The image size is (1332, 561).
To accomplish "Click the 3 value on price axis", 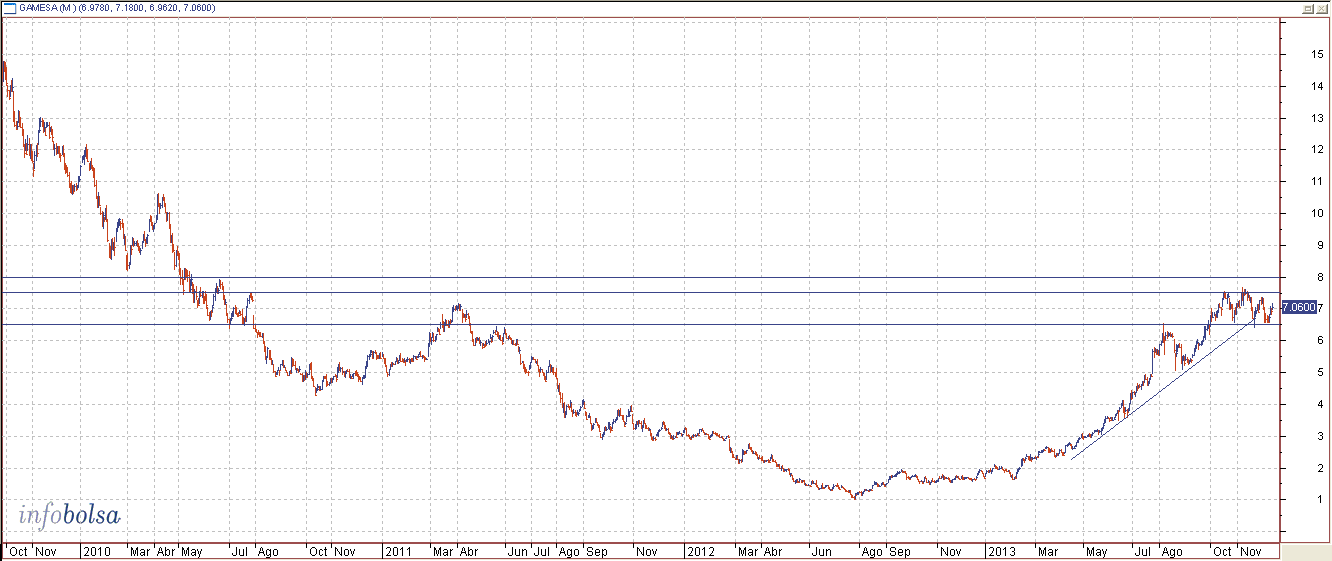I will (x=1319, y=436).
